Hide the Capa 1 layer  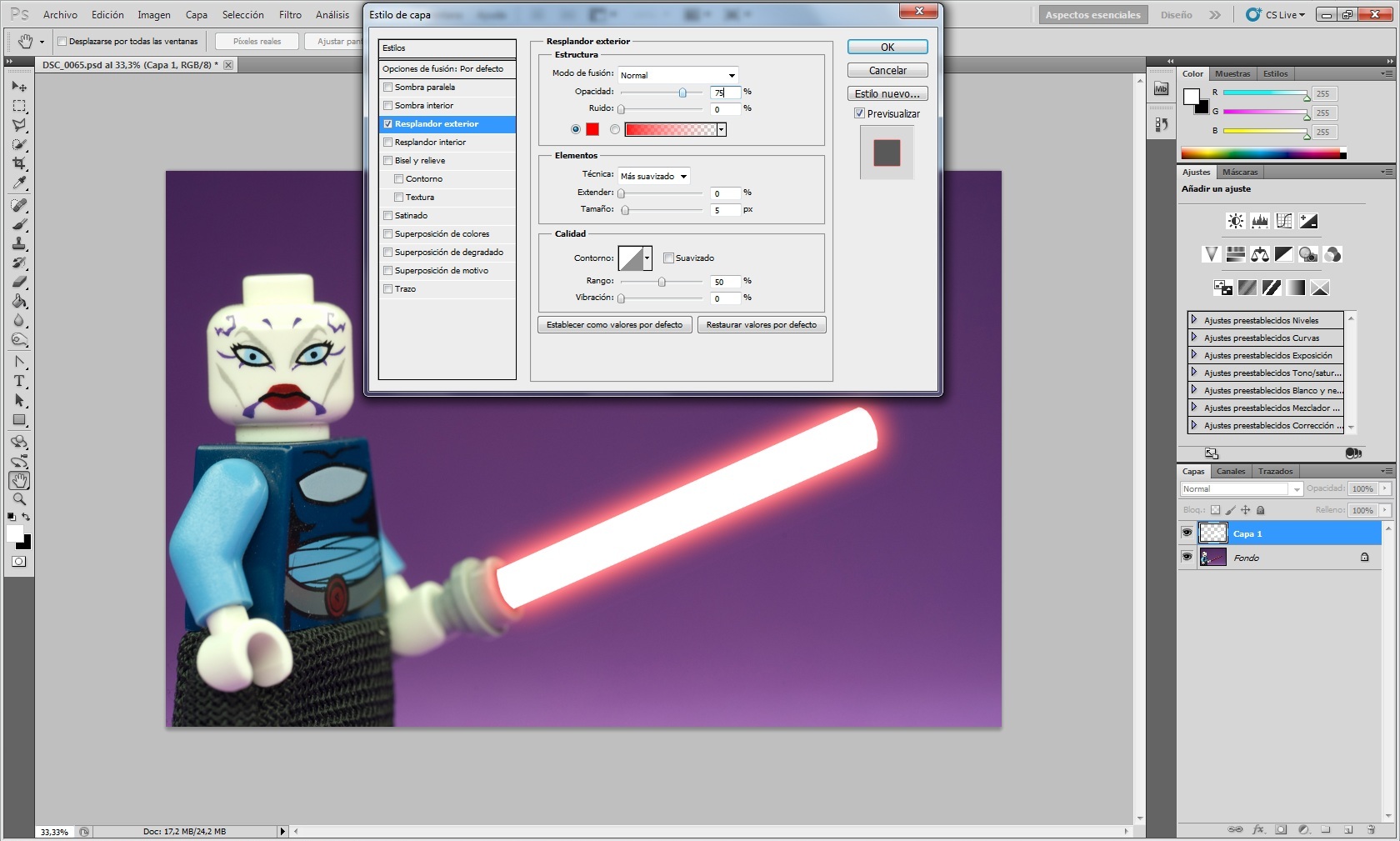(x=1187, y=533)
